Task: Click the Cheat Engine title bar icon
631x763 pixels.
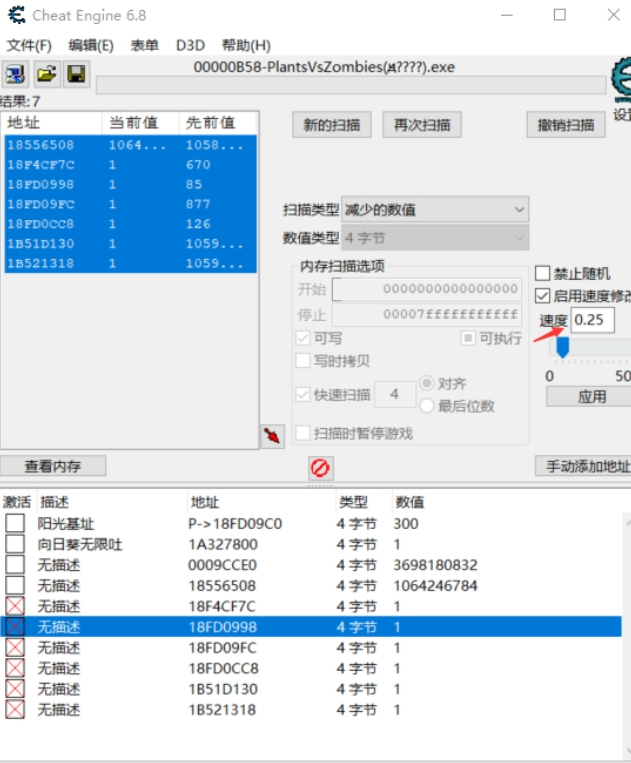Action: tap(17, 15)
